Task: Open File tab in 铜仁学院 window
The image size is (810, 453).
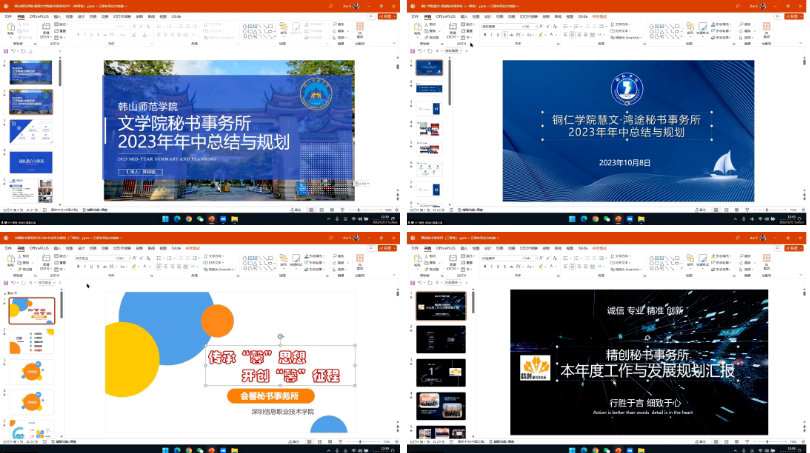Action: point(415,17)
